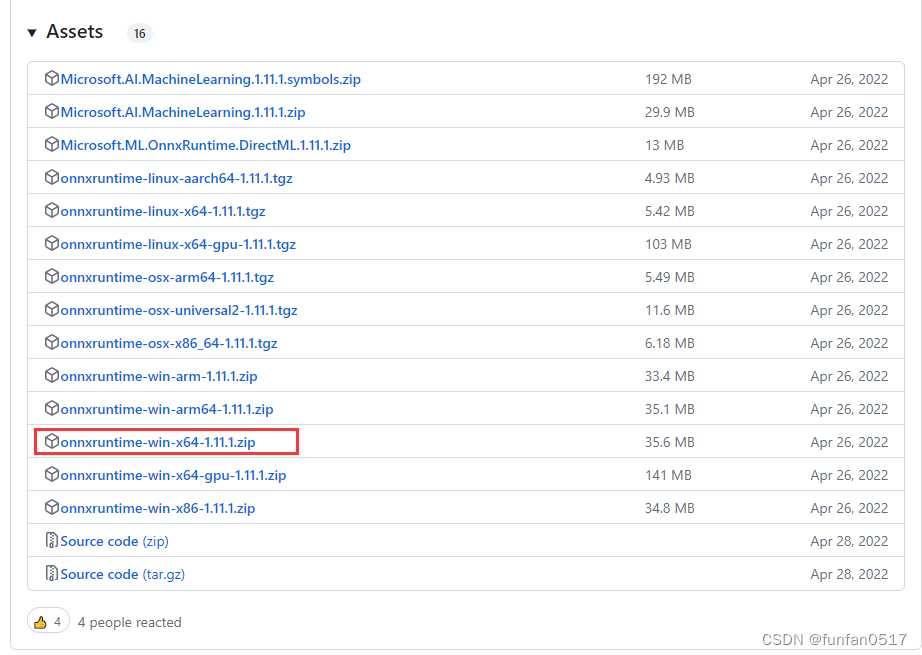The width and height of the screenshot is (922, 655).
Task: Download onnxruntime-osx-universal2-1.11.1.tgz
Action: pyautogui.click(x=179, y=310)
